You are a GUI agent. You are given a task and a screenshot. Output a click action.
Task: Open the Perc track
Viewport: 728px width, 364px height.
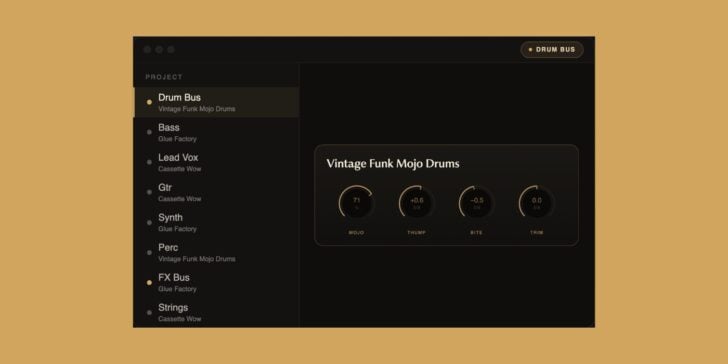(216, 252)
